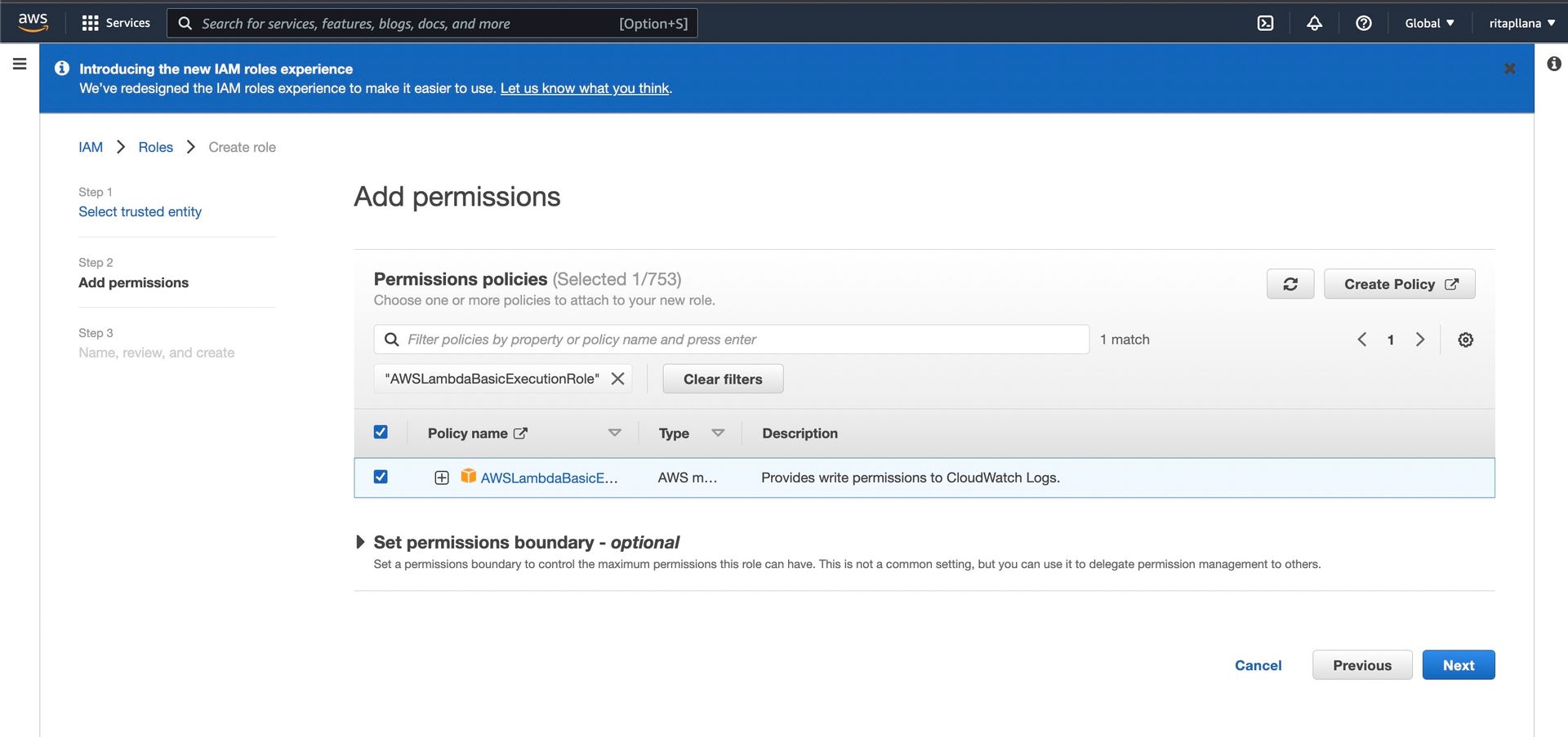Remove the AWSLambdaBasicExecutionRole filter chip
Viewport: 1568px width, 737px height.
pyautogui.click(x=617, y=379)
